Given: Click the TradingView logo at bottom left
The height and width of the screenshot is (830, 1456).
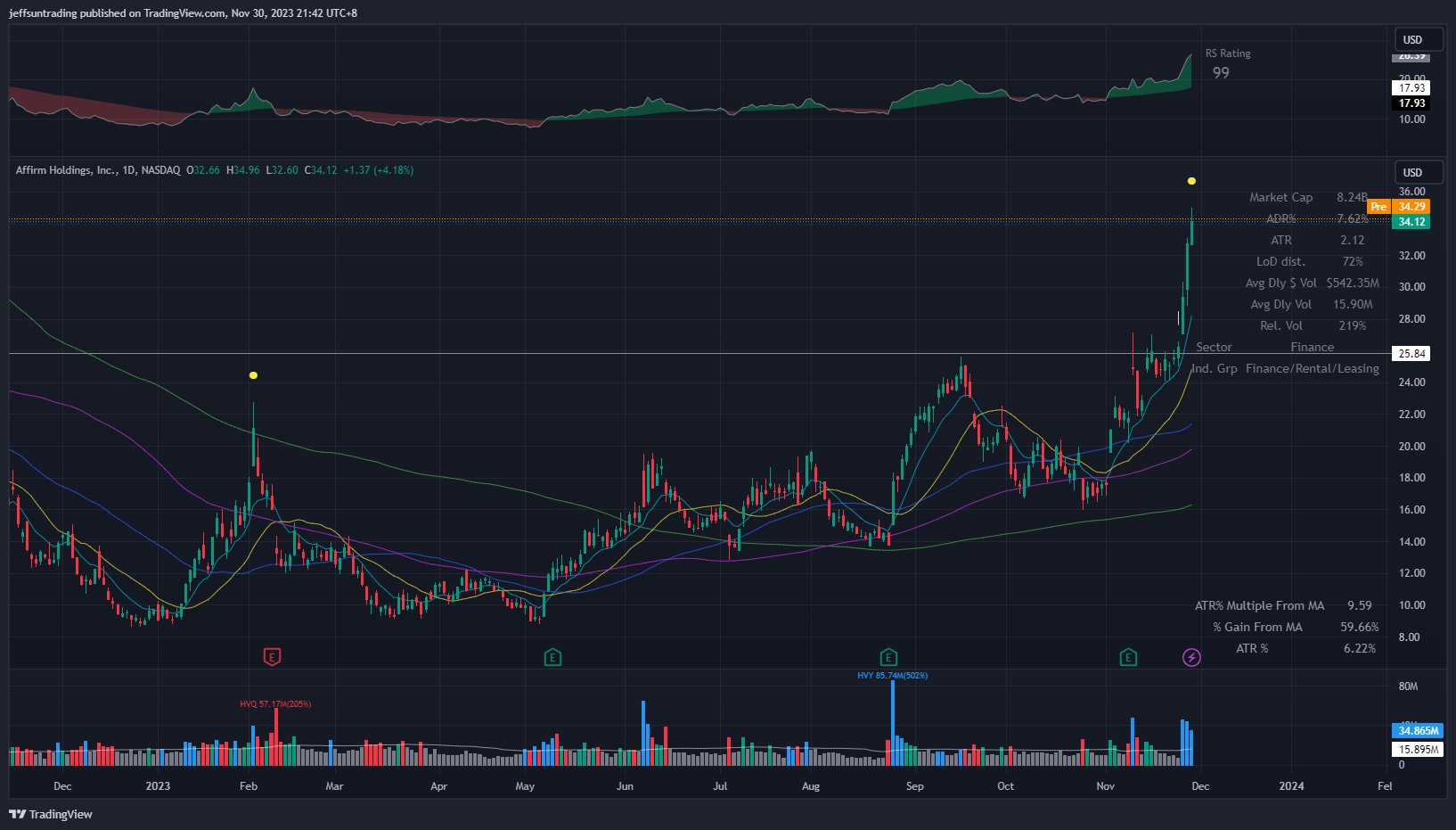Looking at the screenshot, I should tap(51, 814).
